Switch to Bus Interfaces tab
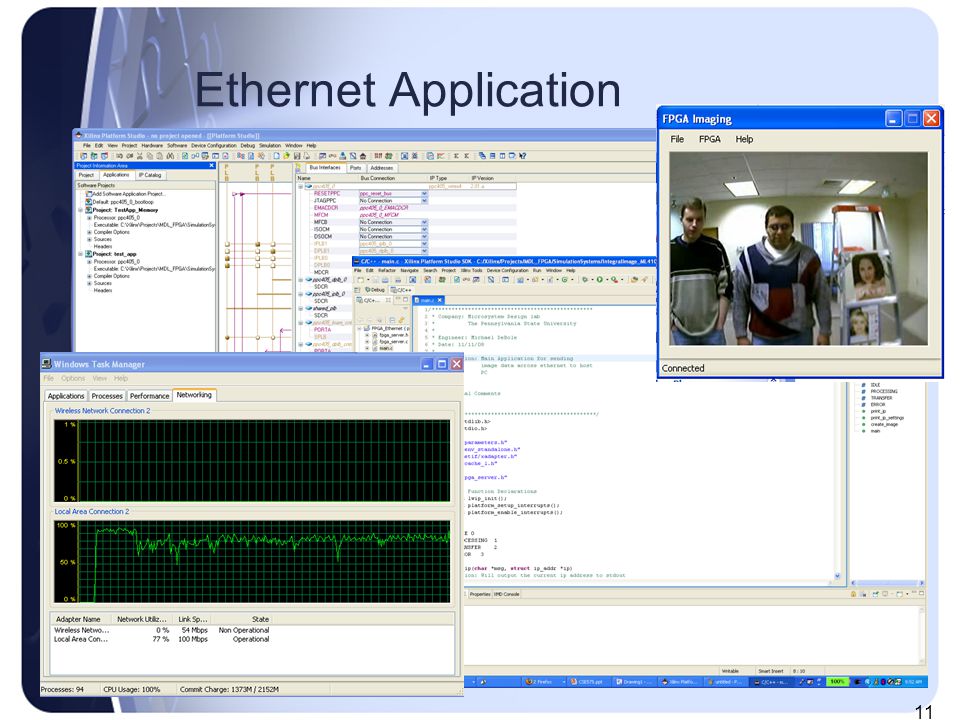The height and width of the screenshot is (720, 960). [x=324, y=168]
